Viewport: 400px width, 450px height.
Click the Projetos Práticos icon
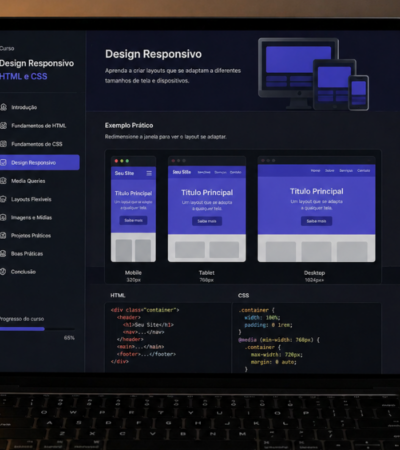coord(3,235)
